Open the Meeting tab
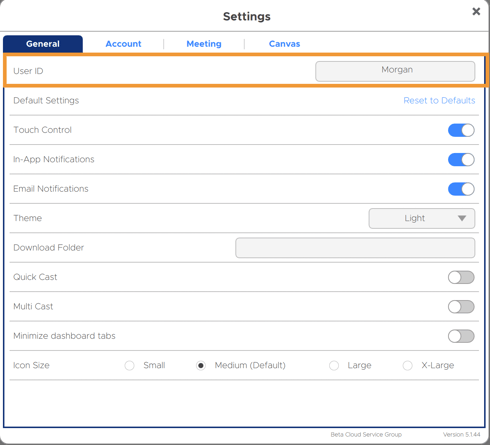 pyautogui.click(x=204, y=44)
